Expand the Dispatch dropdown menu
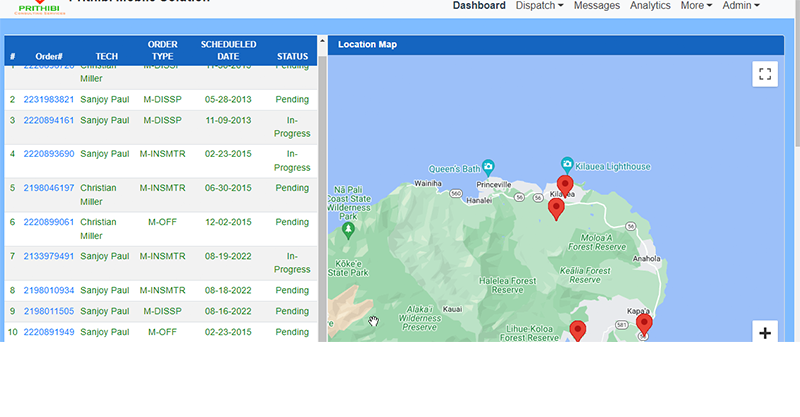 539,6
